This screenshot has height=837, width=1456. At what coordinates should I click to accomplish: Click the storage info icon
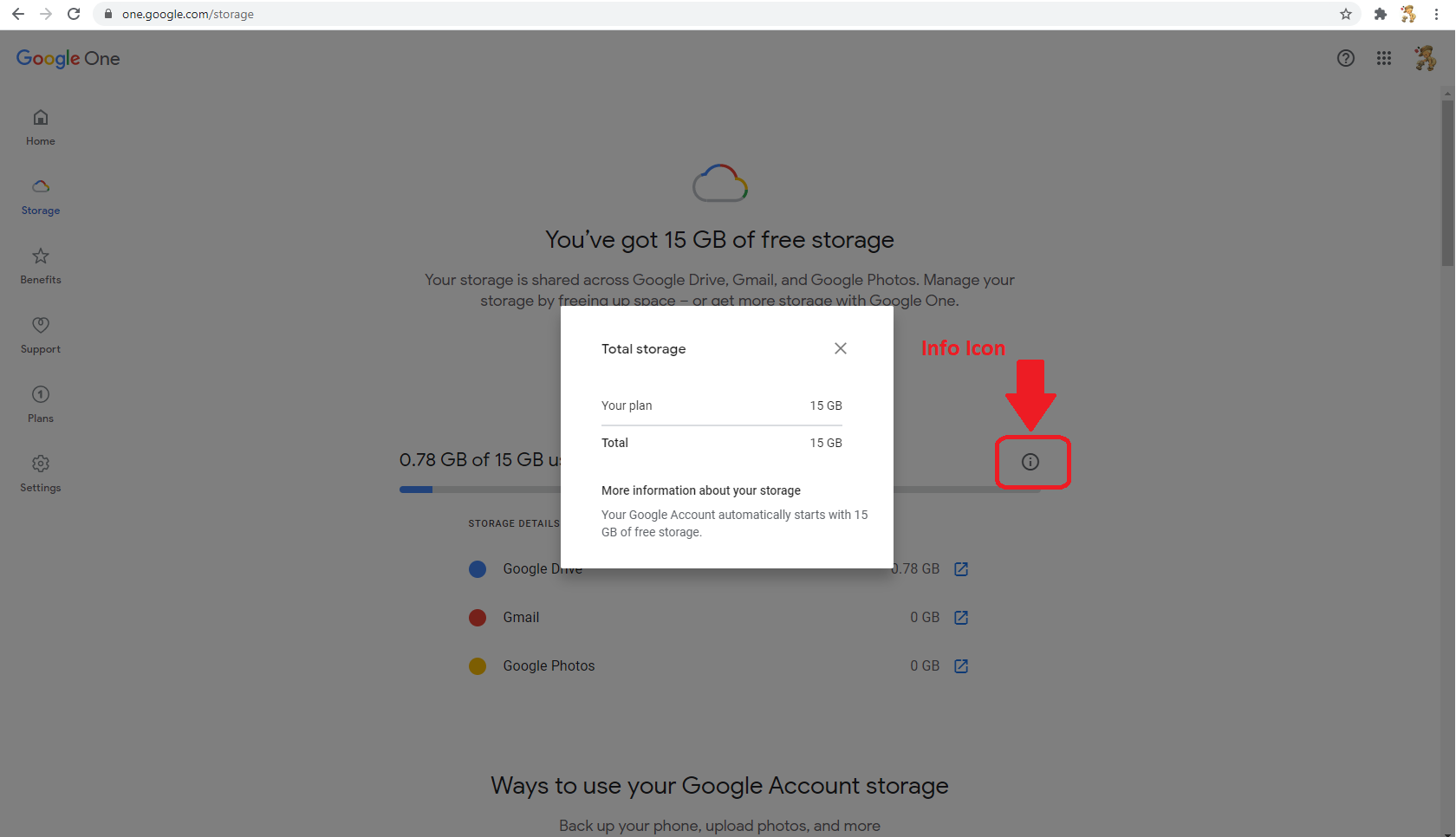(x=1030, y=462)
